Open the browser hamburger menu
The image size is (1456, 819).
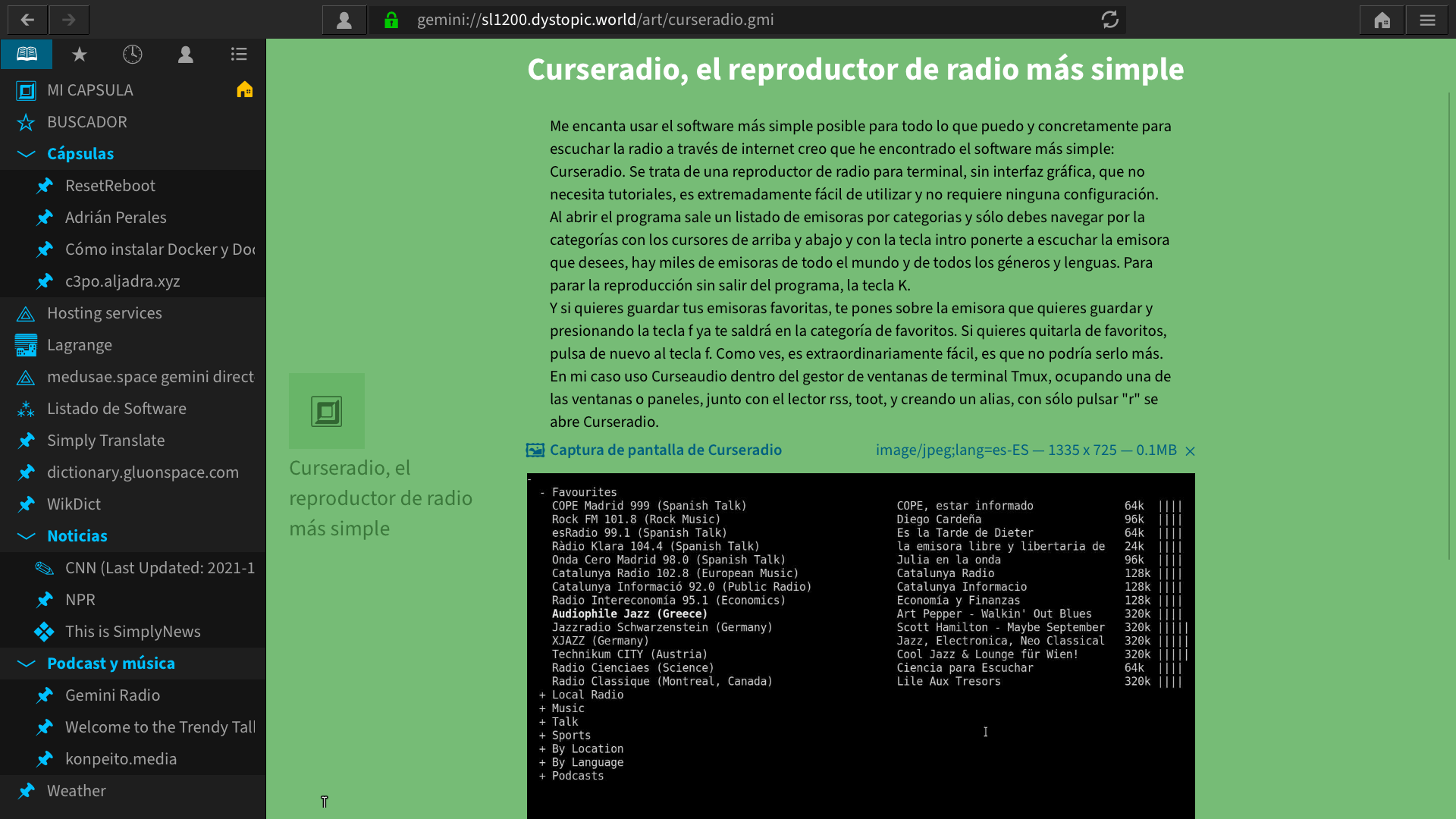(x=1427, y=20)
